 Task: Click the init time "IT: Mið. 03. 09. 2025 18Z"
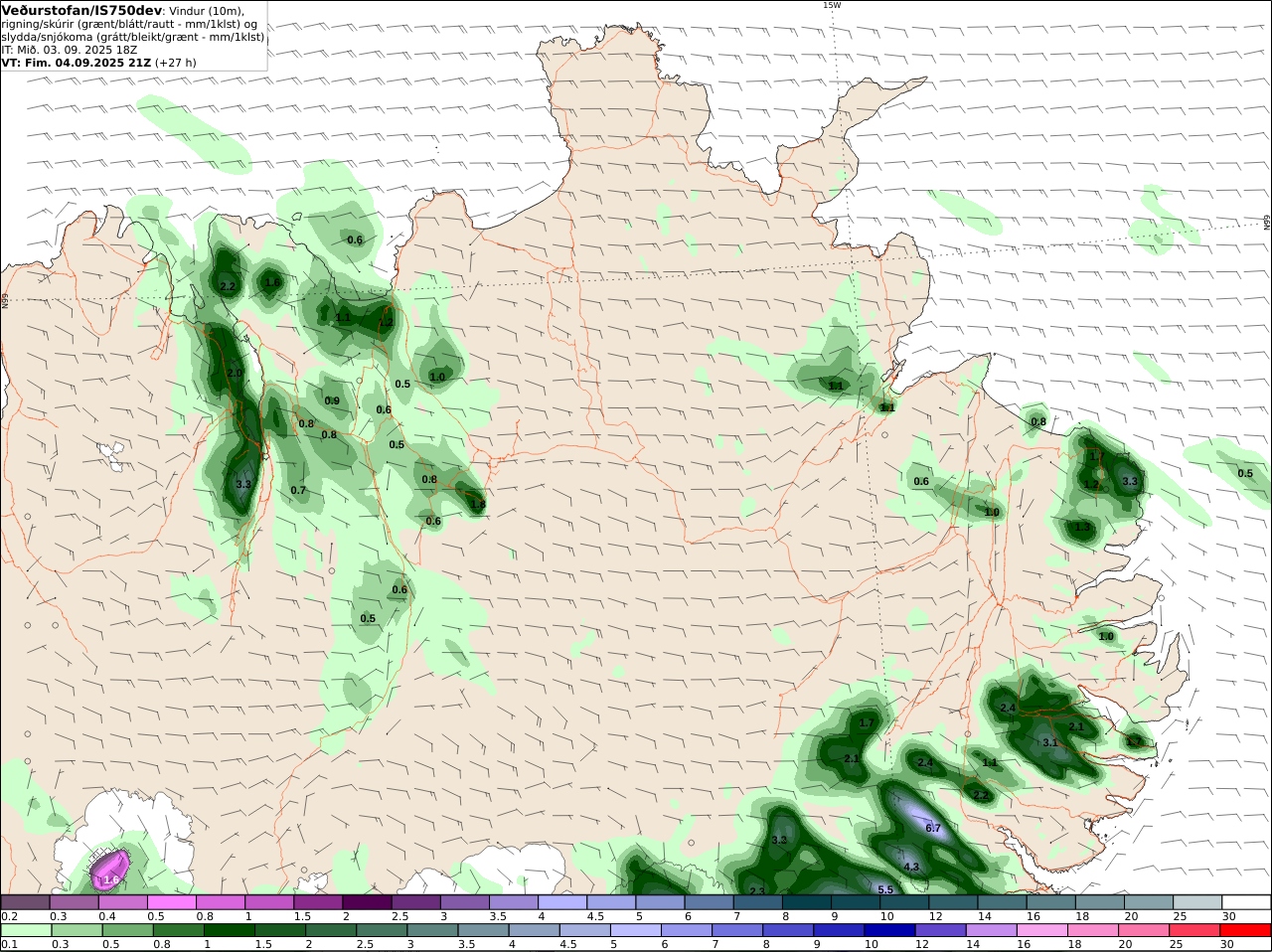pyautogui.click(x=70, y=50)
